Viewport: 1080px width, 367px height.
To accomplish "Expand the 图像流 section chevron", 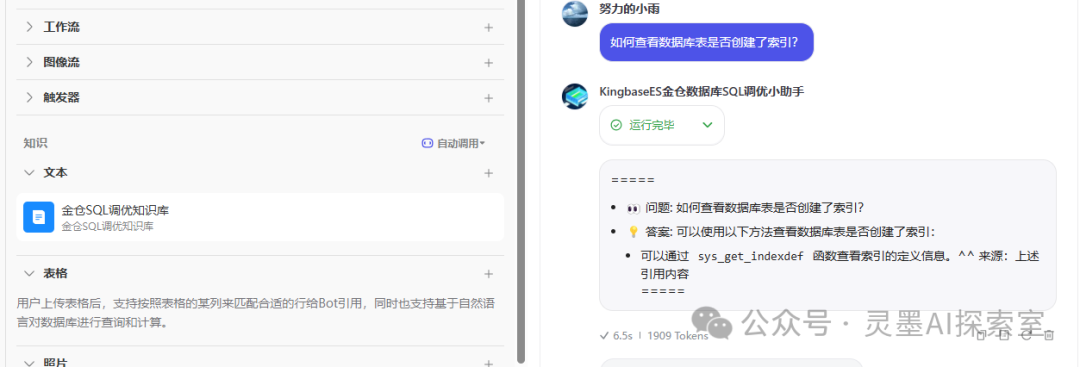I will tap(29, 62).
